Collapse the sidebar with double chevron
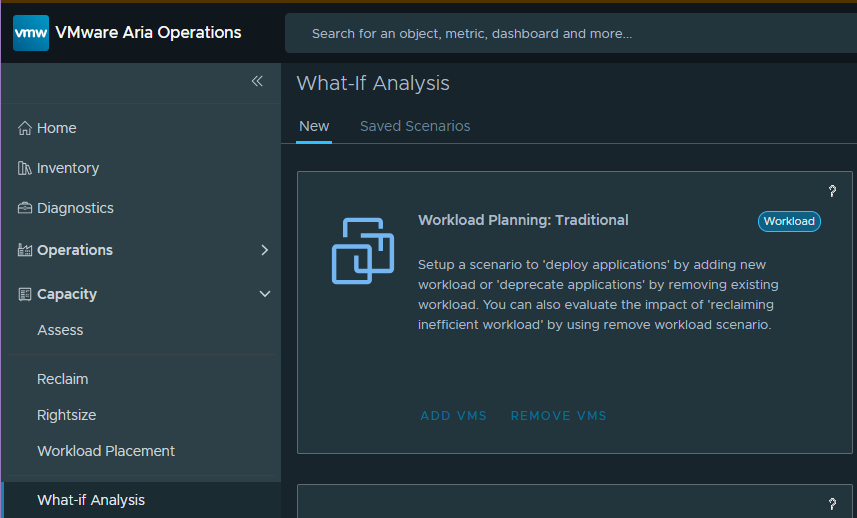This screenshot has height=518, width=857. pos(257,81)
